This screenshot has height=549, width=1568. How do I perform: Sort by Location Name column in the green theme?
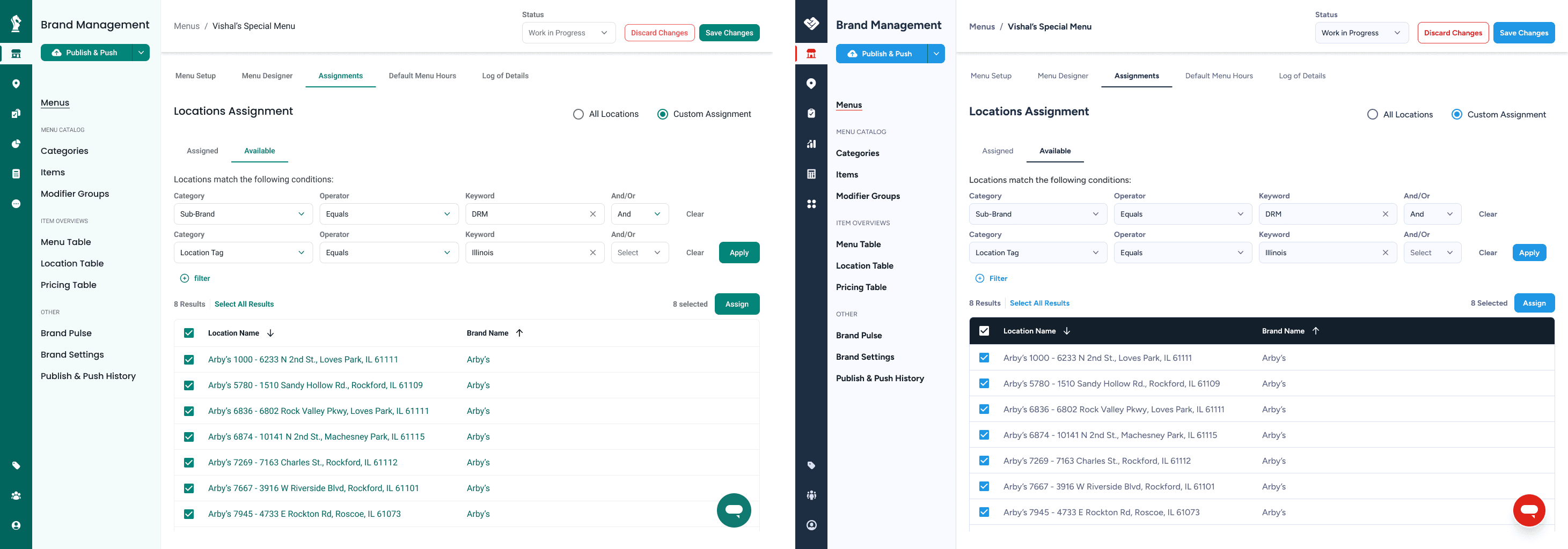pos(241,333)
